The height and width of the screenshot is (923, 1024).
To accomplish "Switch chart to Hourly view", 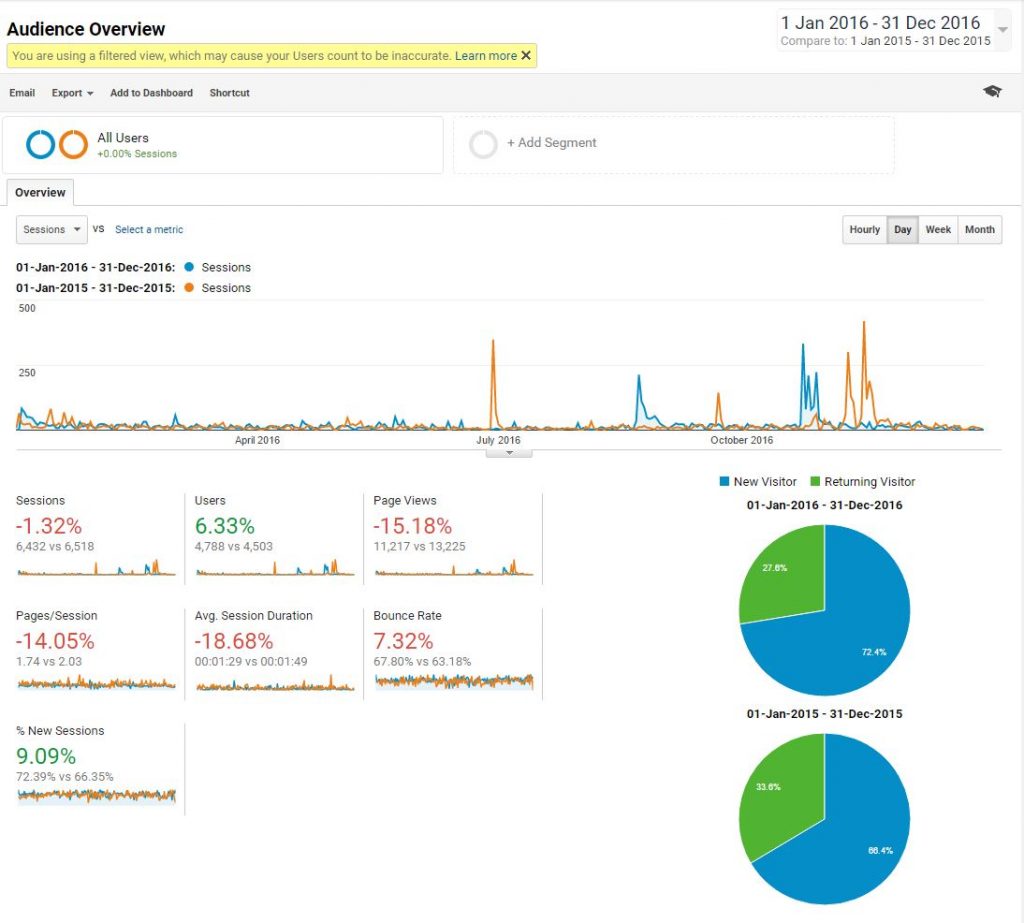I will pos(865,229).
